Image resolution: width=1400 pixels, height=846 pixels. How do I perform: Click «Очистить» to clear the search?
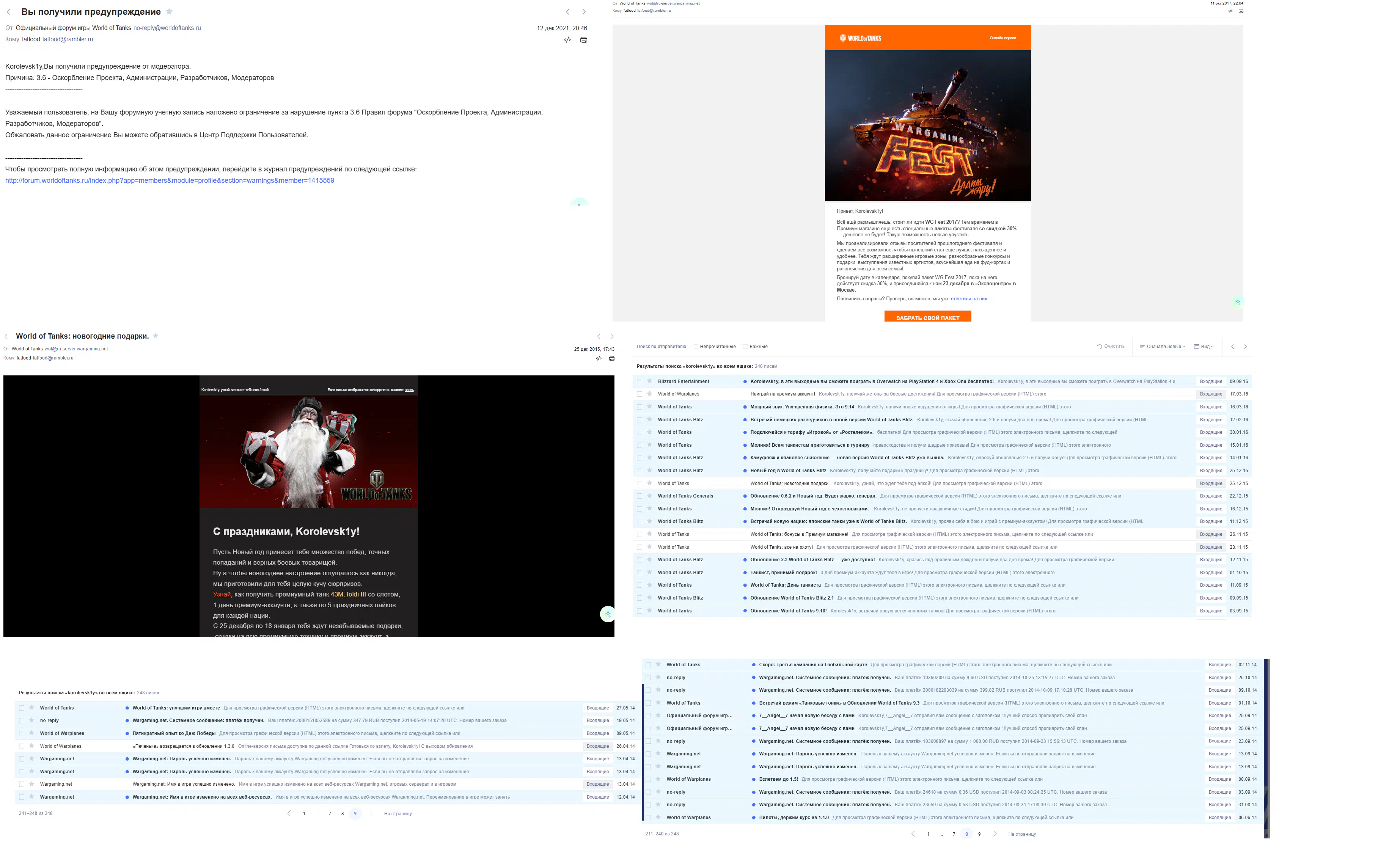(x=1110, y=347)
